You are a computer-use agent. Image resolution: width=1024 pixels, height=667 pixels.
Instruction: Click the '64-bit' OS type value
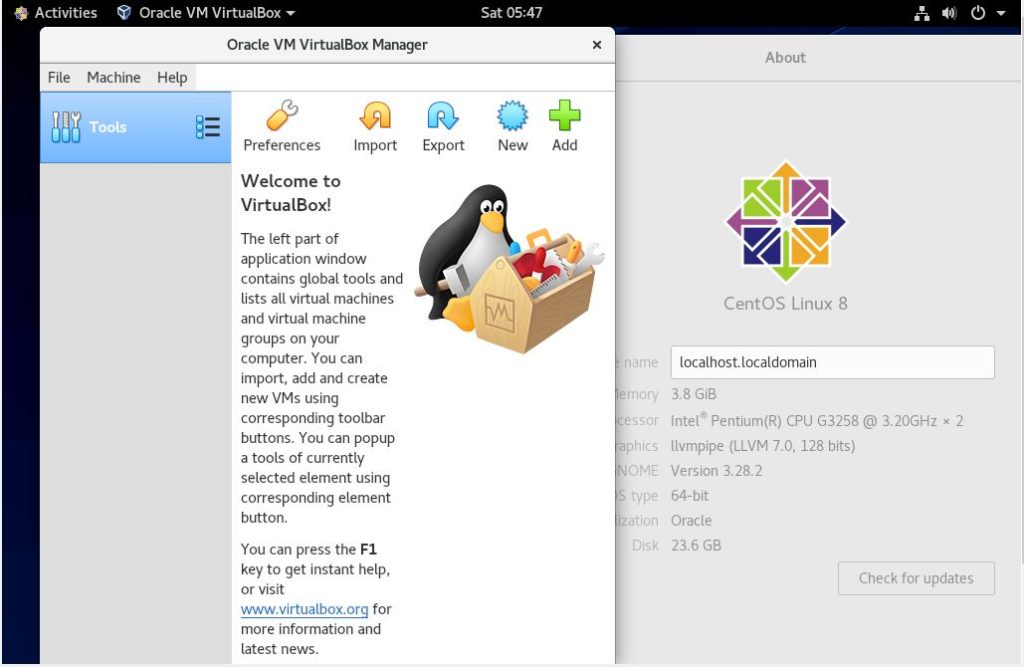pos(690,496)
